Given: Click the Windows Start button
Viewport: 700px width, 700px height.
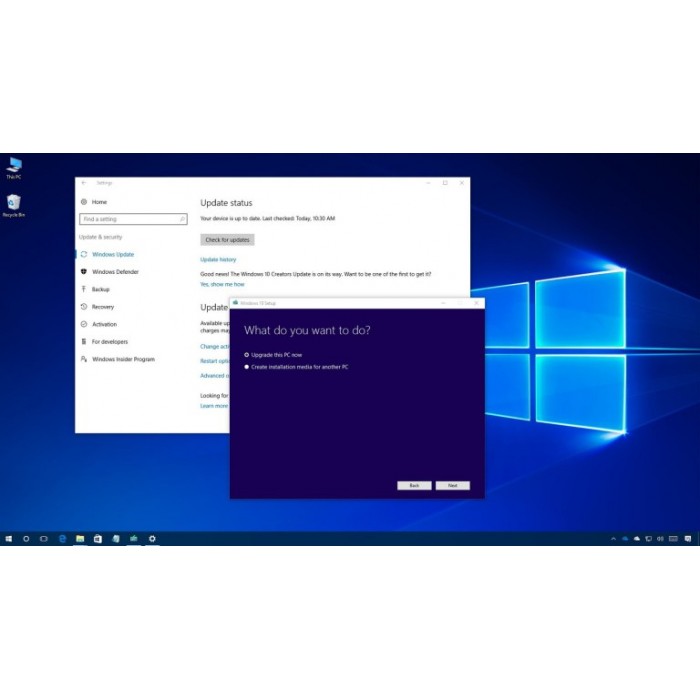Looking at the screenshot, I should (8, 539).
